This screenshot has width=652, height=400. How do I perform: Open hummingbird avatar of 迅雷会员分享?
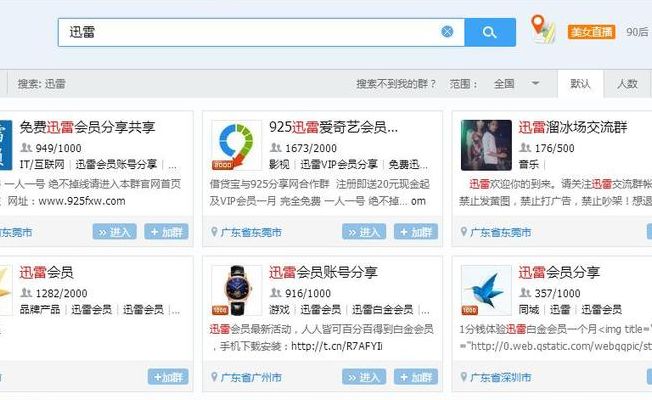(486, 290)
